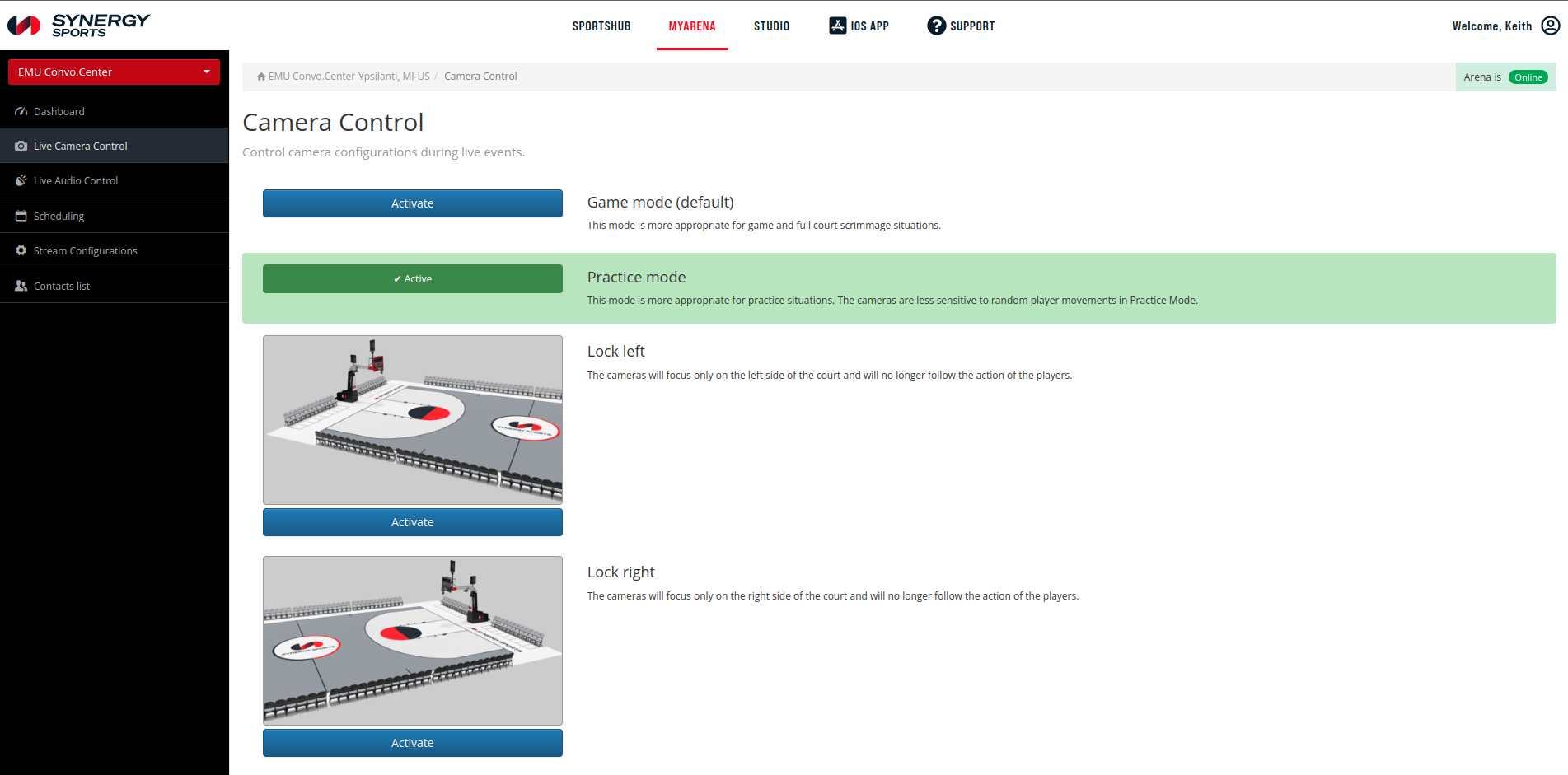Click the Live Audio Control icon
Screen dimensions: 1568x775
click(21, 180)
